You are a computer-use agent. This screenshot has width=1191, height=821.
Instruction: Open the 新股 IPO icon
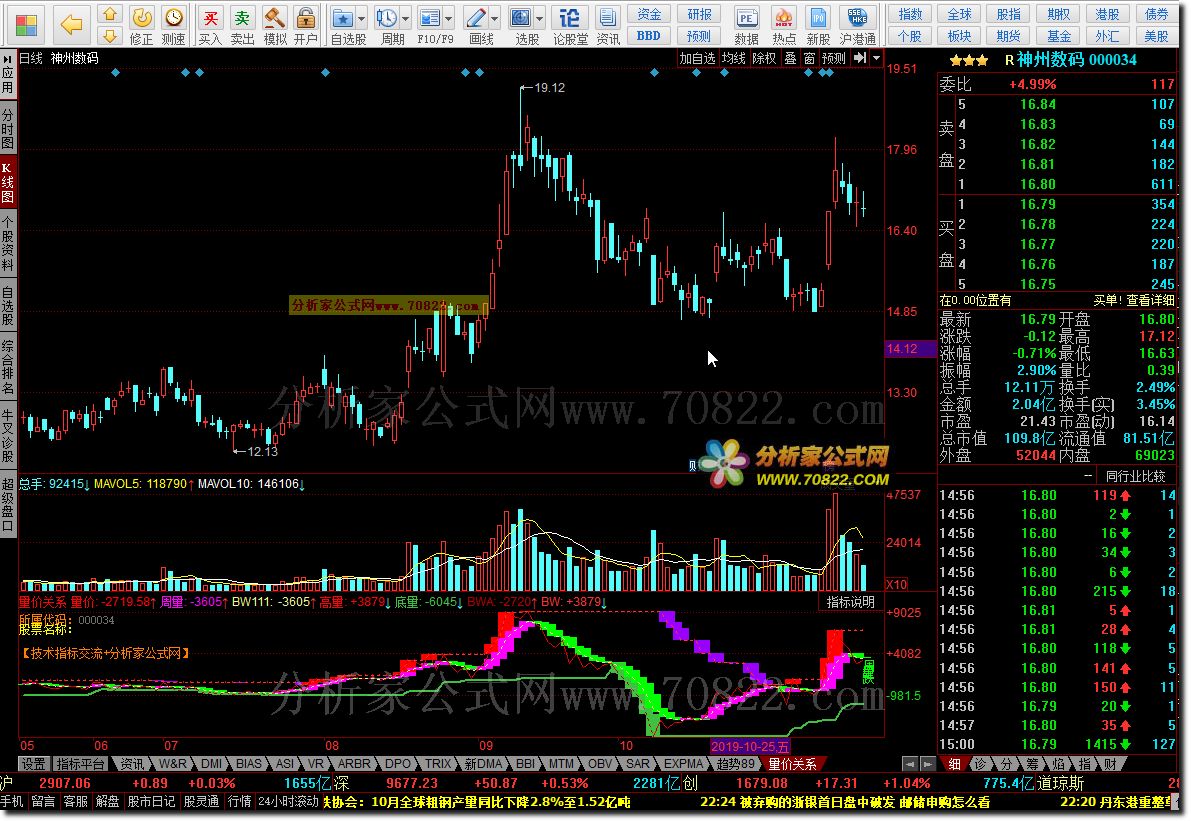819,18
